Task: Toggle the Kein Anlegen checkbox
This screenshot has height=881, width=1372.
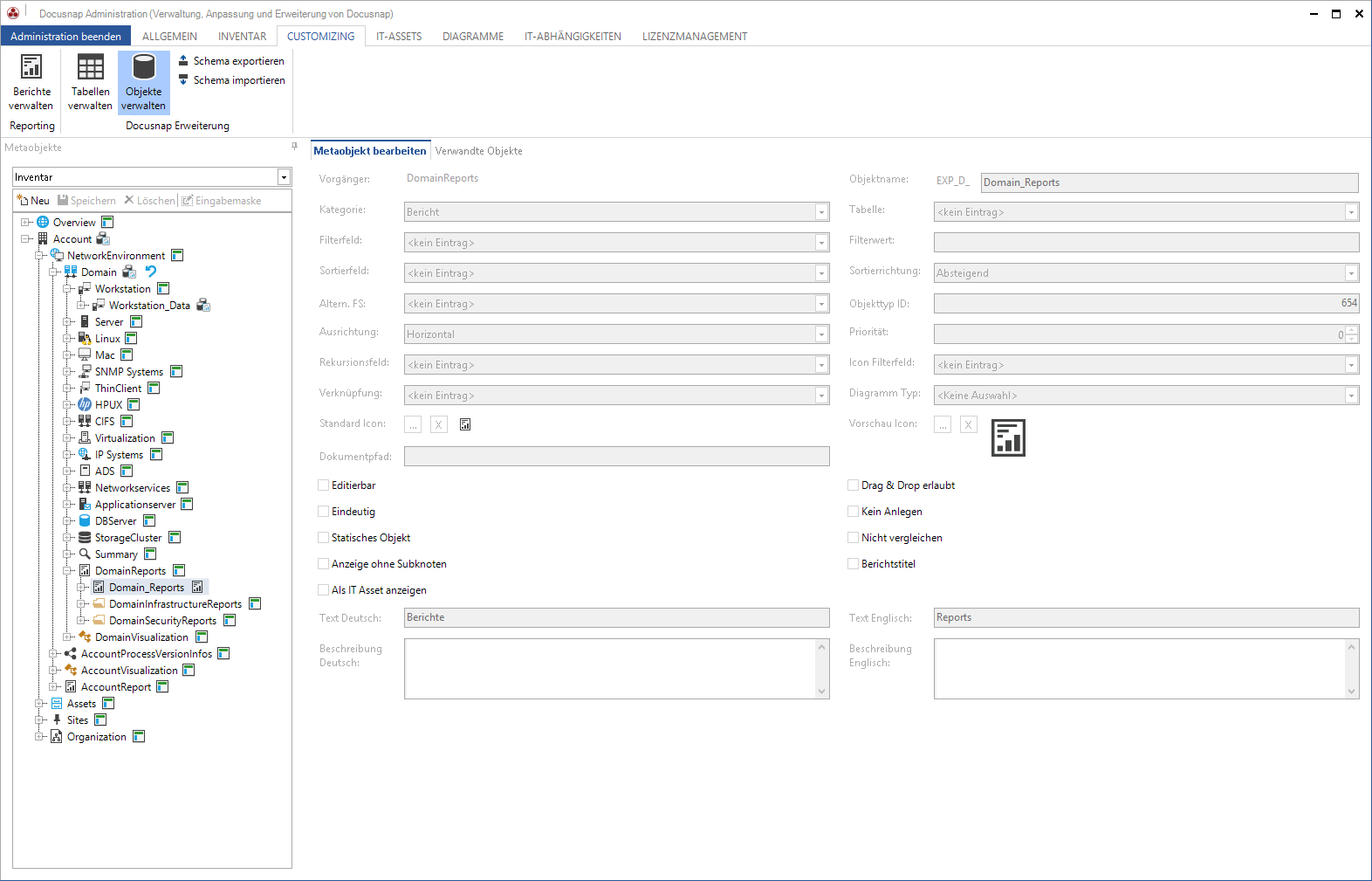Action: click(854, 512)
